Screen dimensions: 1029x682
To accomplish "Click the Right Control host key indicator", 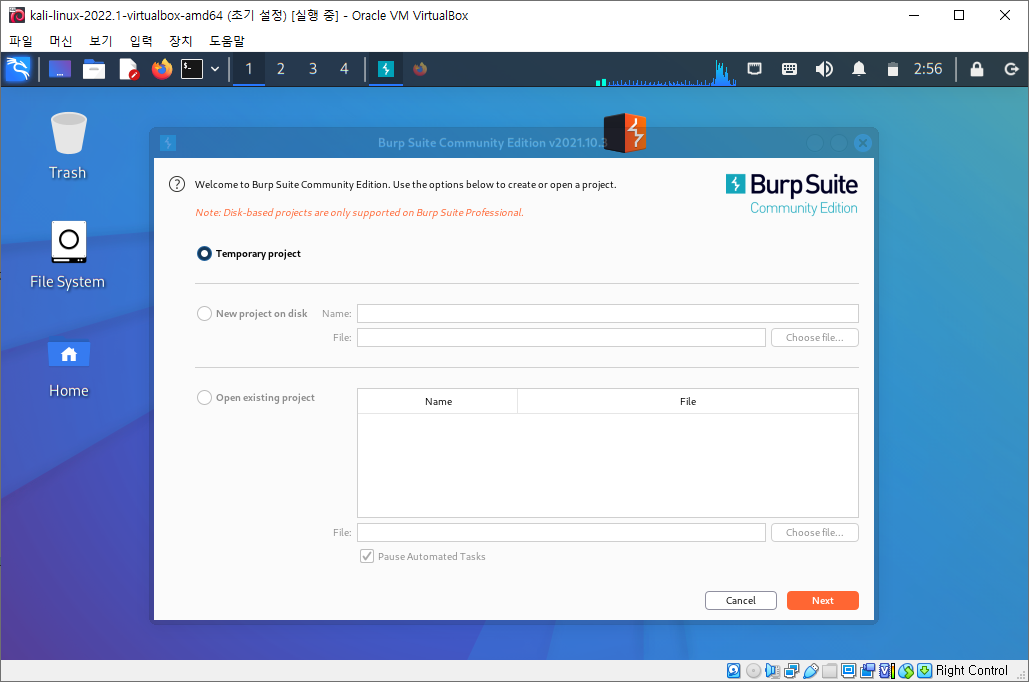I will (x=971, y=670).
